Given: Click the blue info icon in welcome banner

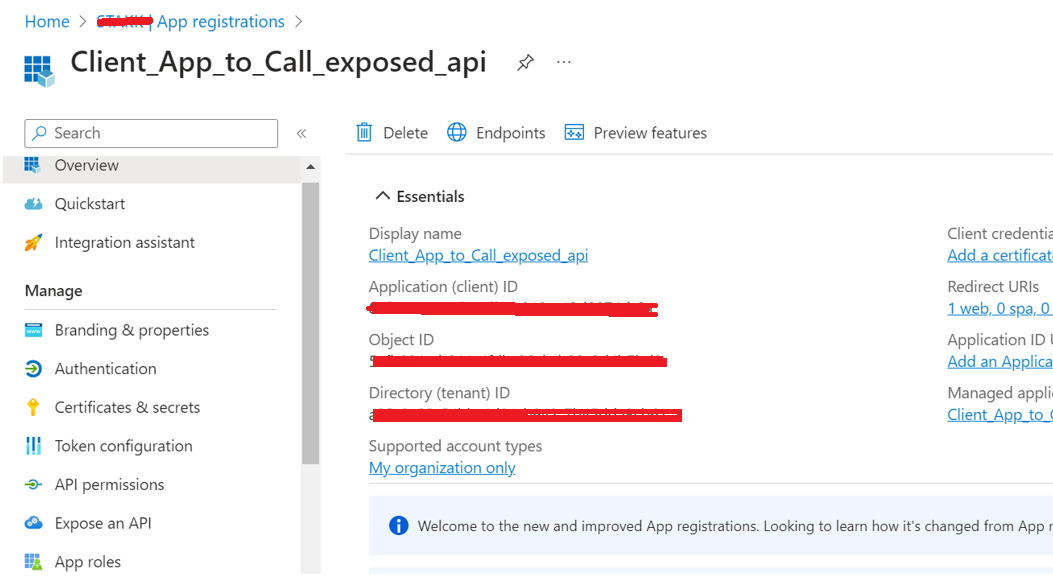Looking at the screenshot, I should [398, 525].
